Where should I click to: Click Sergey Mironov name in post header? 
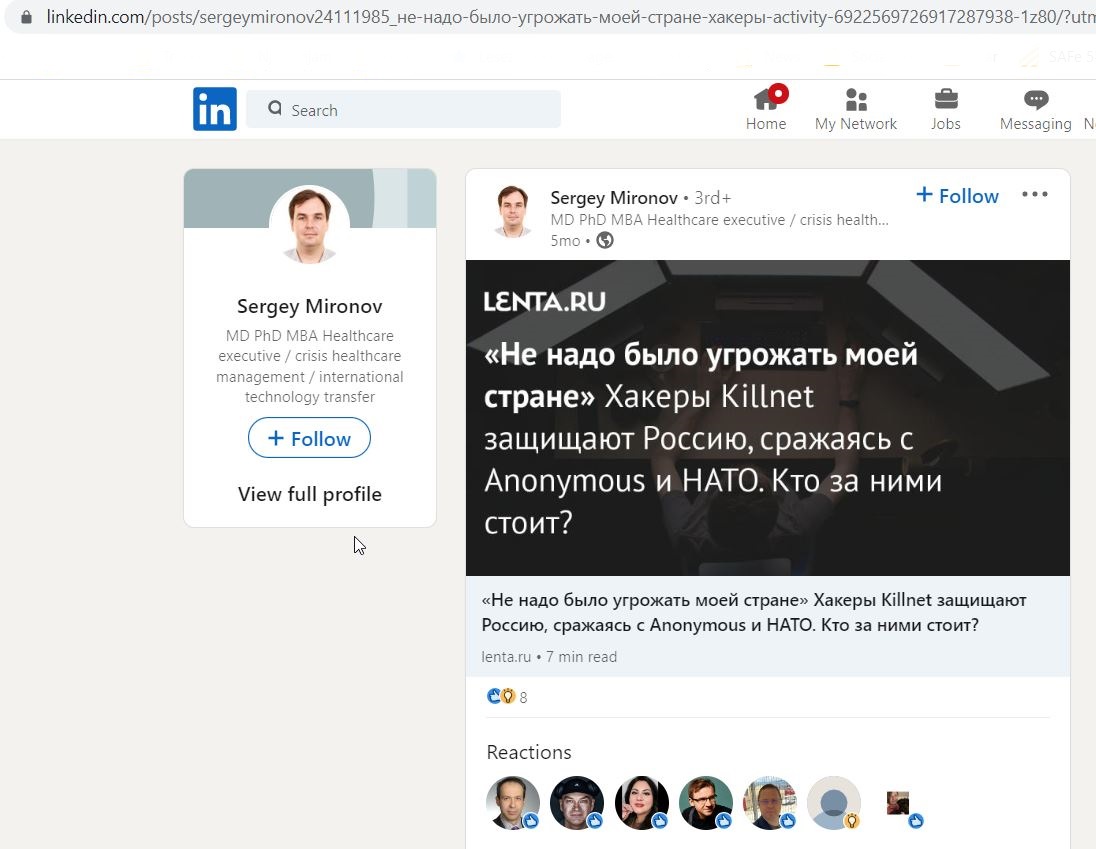click(614, 198)
